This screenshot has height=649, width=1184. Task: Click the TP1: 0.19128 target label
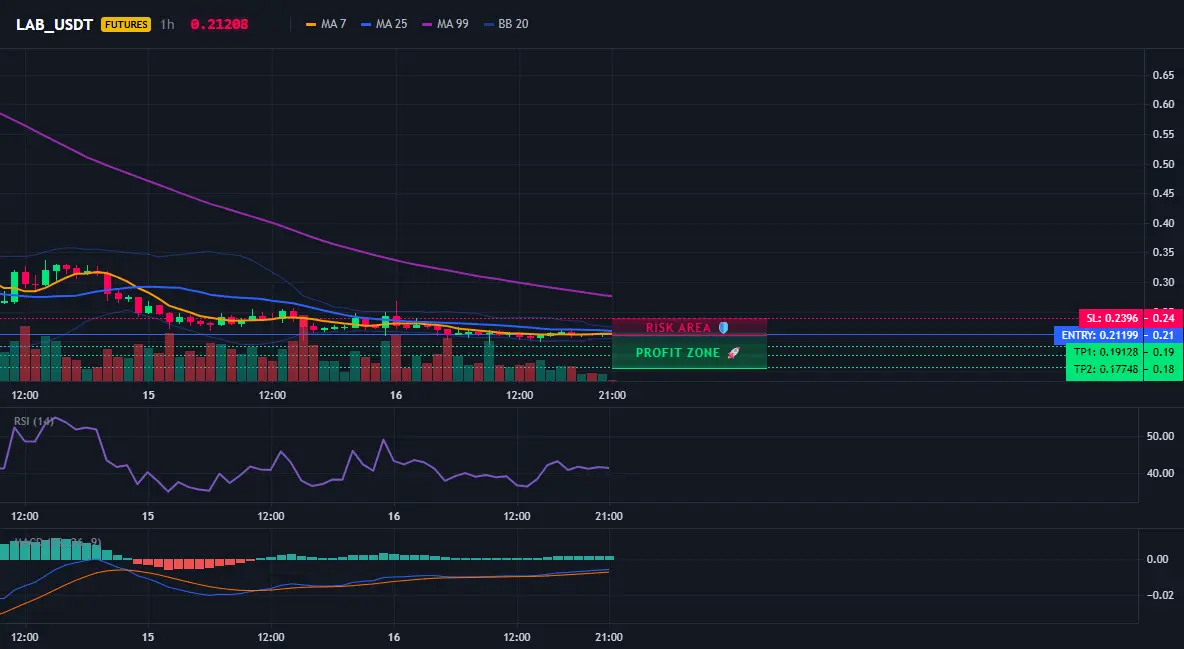1105,352
